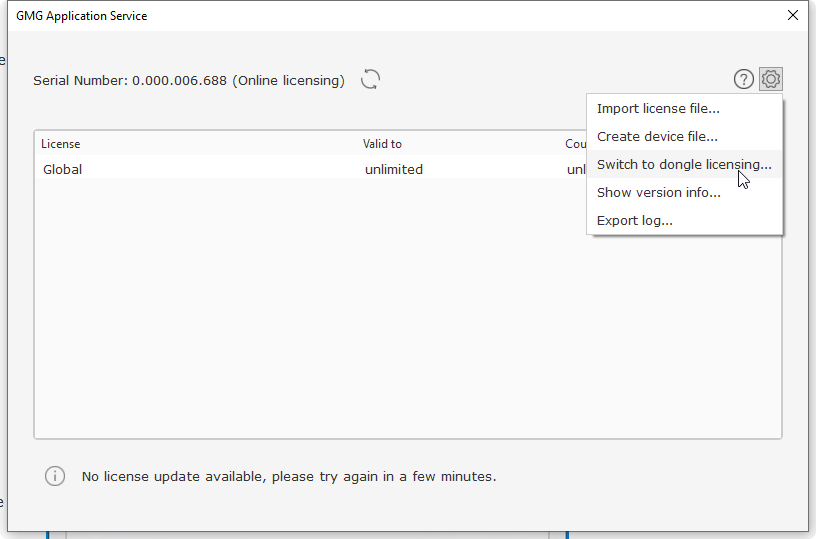This screenshot has width=816, height=539.
Task: Open help via the question mark icon
Action: pos(744,80)
